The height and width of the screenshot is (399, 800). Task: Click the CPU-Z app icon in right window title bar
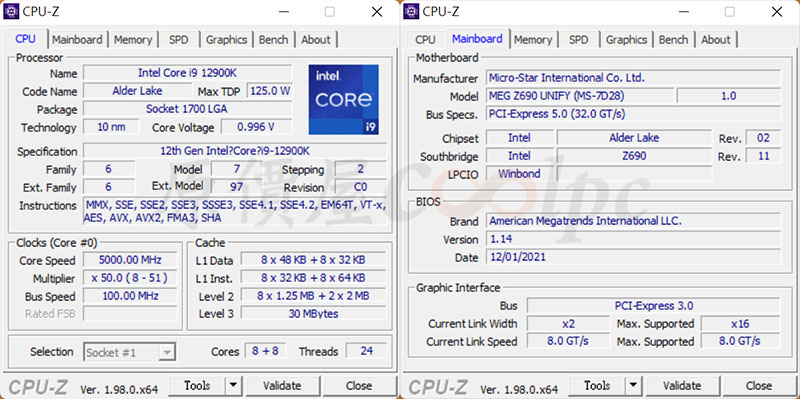411,11
